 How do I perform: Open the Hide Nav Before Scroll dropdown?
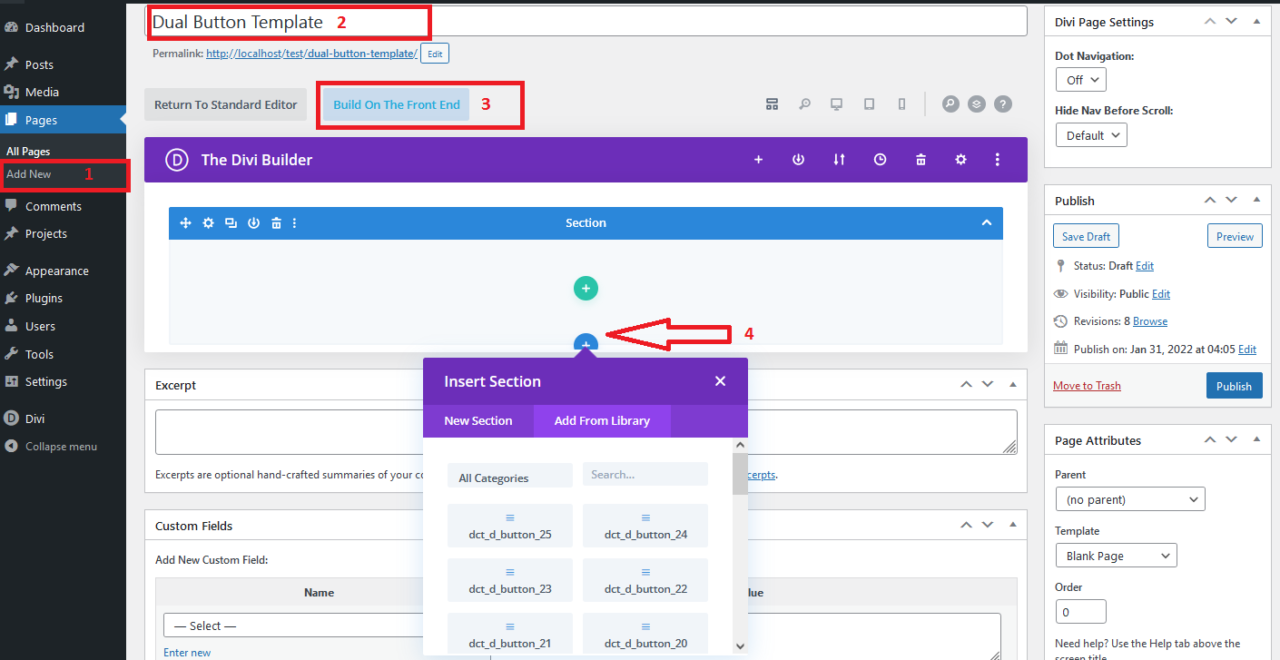click(x=1091, y=135)
